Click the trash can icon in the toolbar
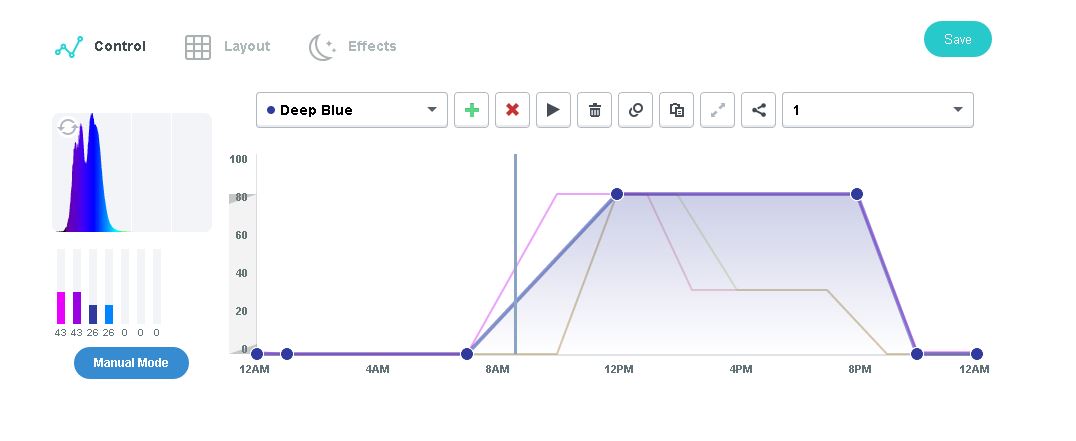Screen dimensions: 1076x441 (x=594, y=110)
